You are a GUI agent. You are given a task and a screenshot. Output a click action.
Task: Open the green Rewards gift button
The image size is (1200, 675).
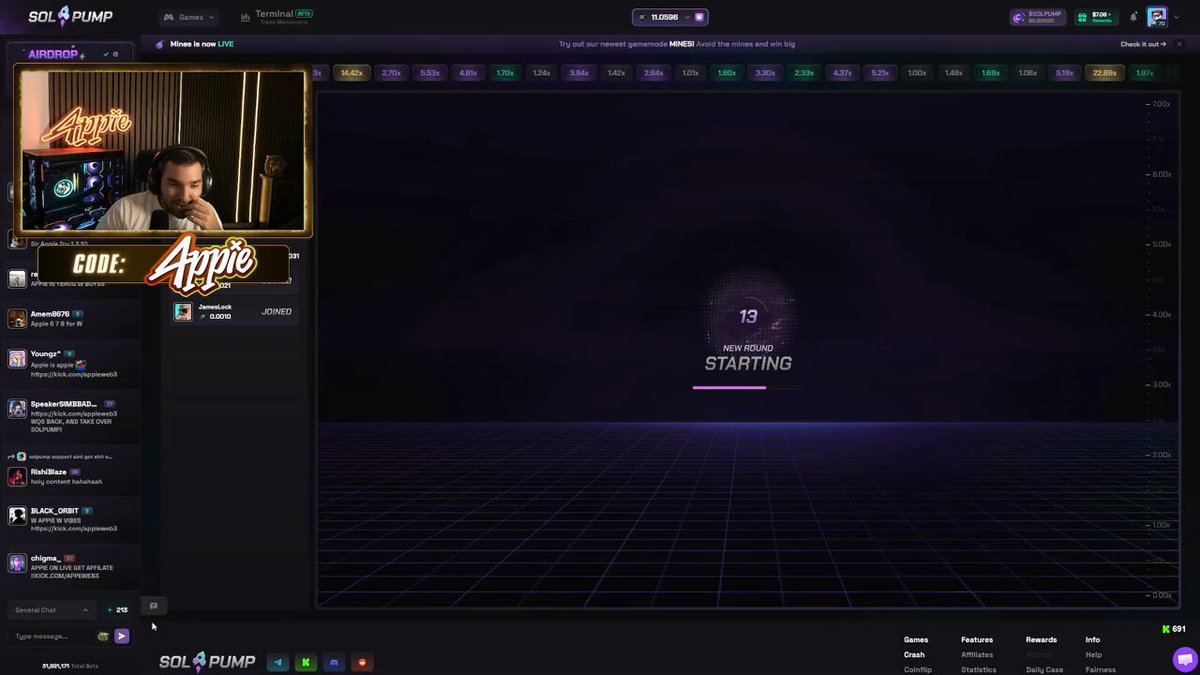point(1096,17)
